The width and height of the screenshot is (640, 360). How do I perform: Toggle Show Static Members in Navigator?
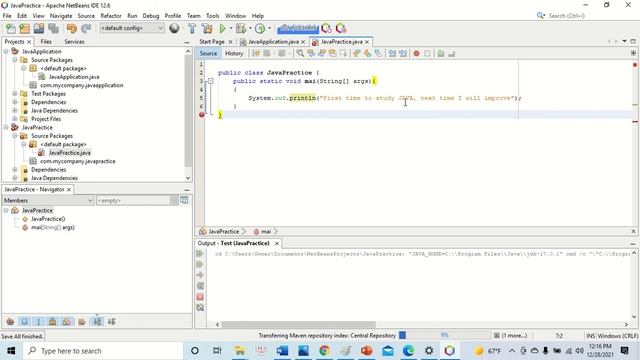(x=38, y=322)
